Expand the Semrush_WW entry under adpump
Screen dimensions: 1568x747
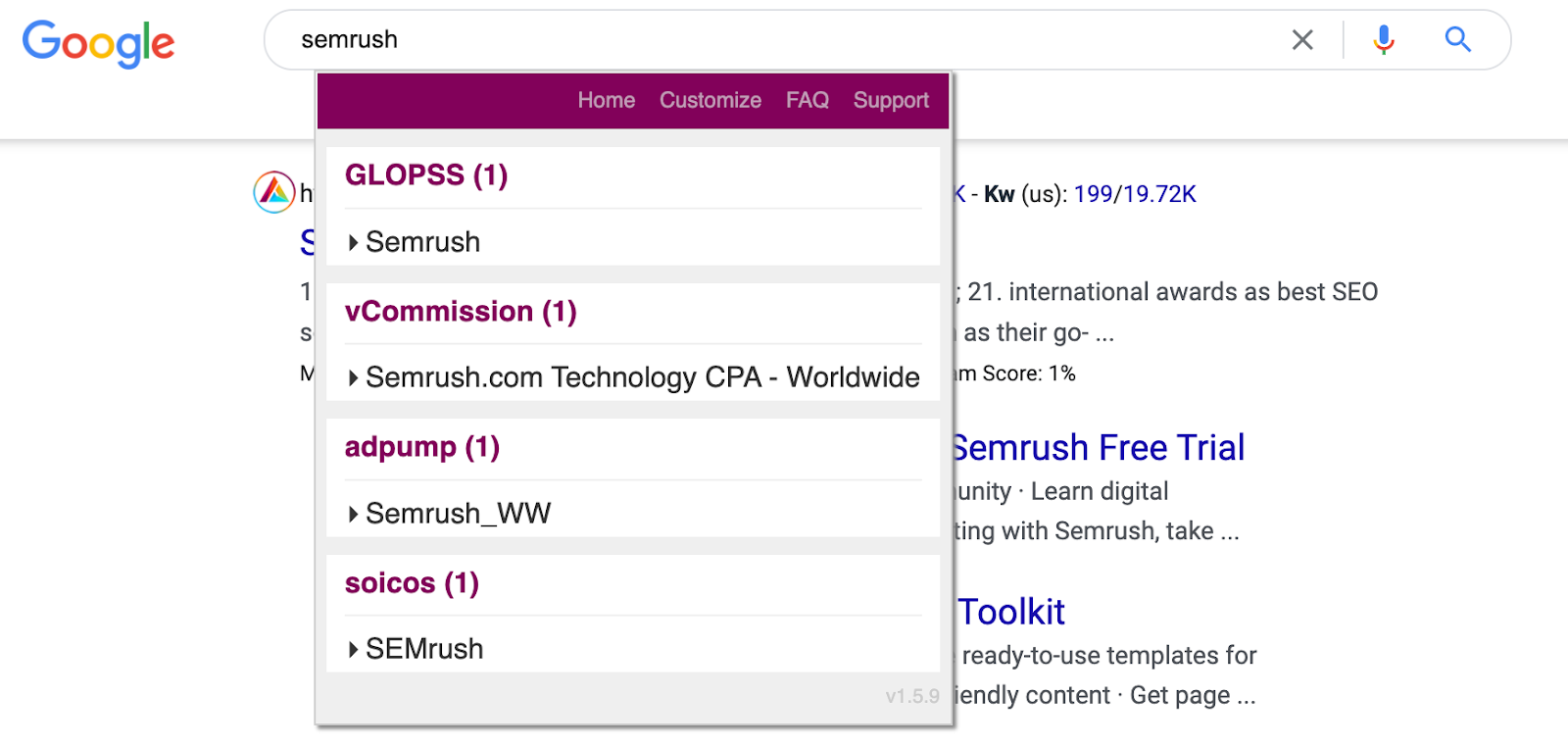449,514
